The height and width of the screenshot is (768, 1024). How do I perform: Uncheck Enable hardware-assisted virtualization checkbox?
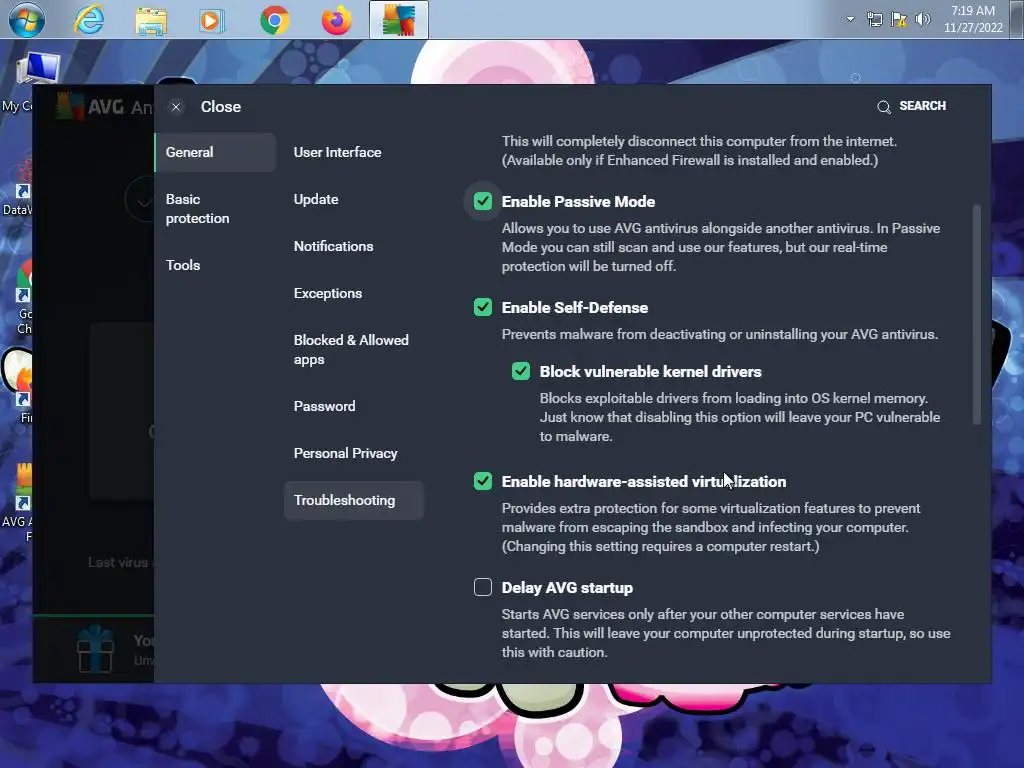coord(483,481)
